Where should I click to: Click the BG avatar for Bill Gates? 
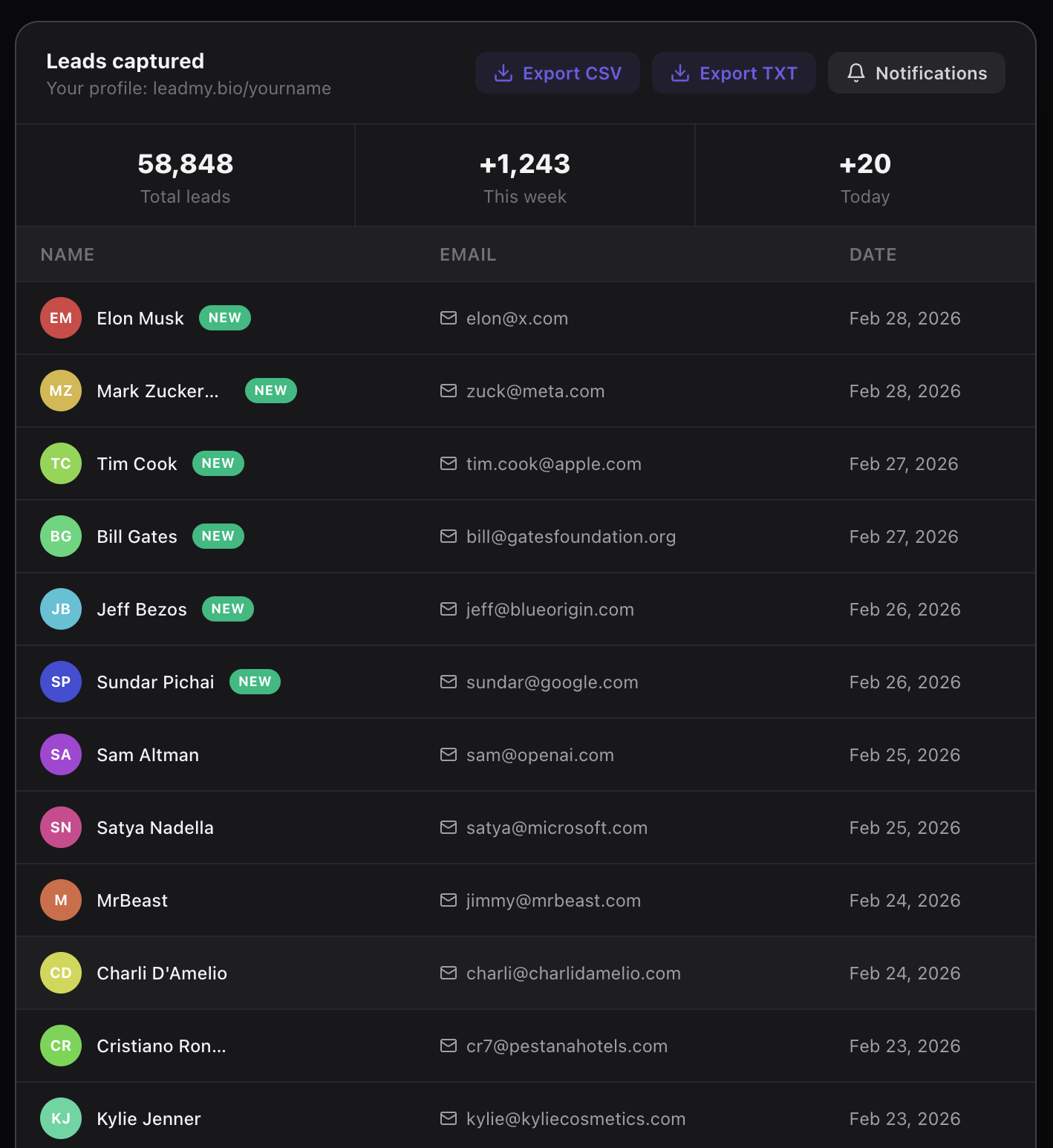click(x=61, y=536)
